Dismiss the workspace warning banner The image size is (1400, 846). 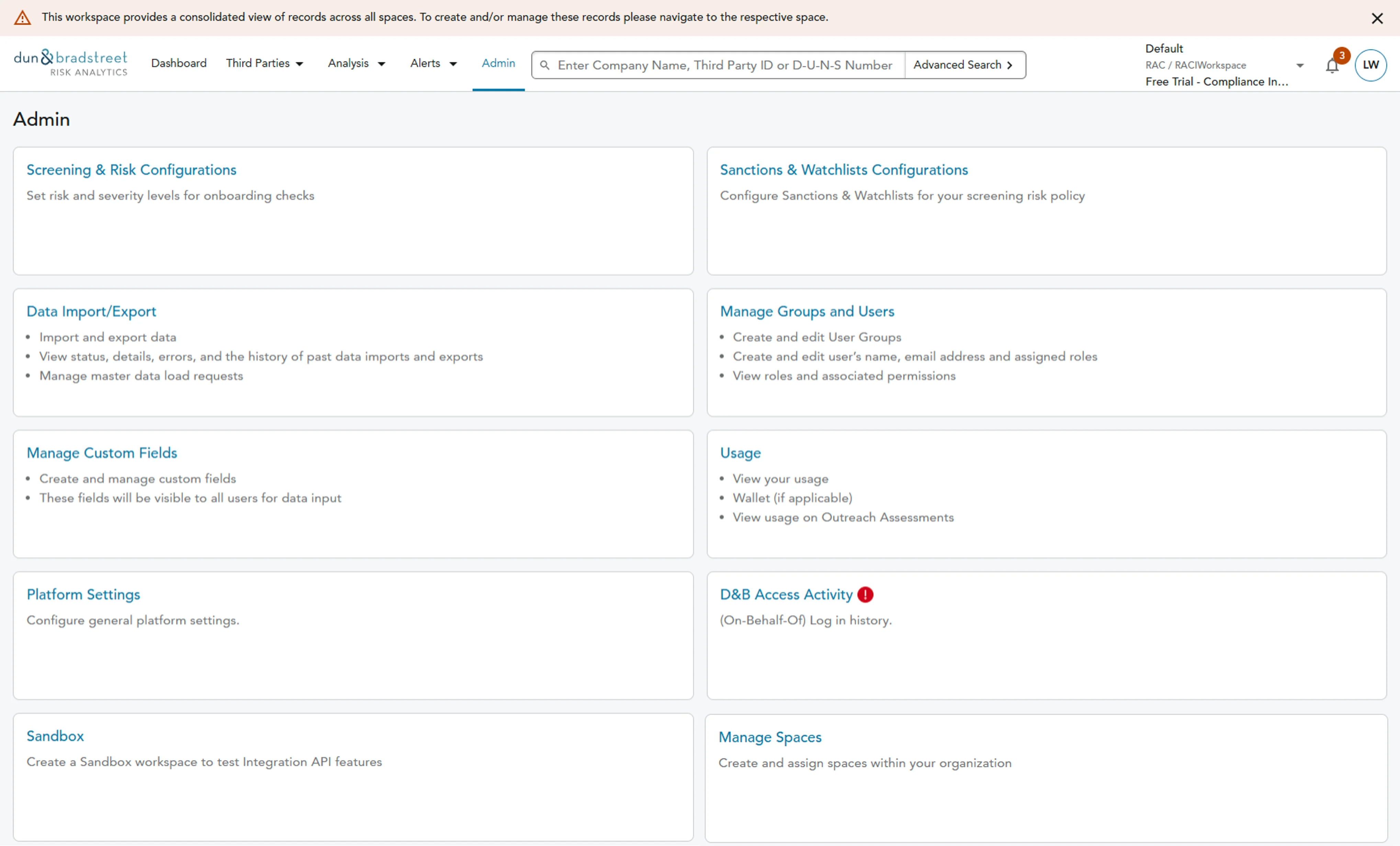pos(1377,18)
